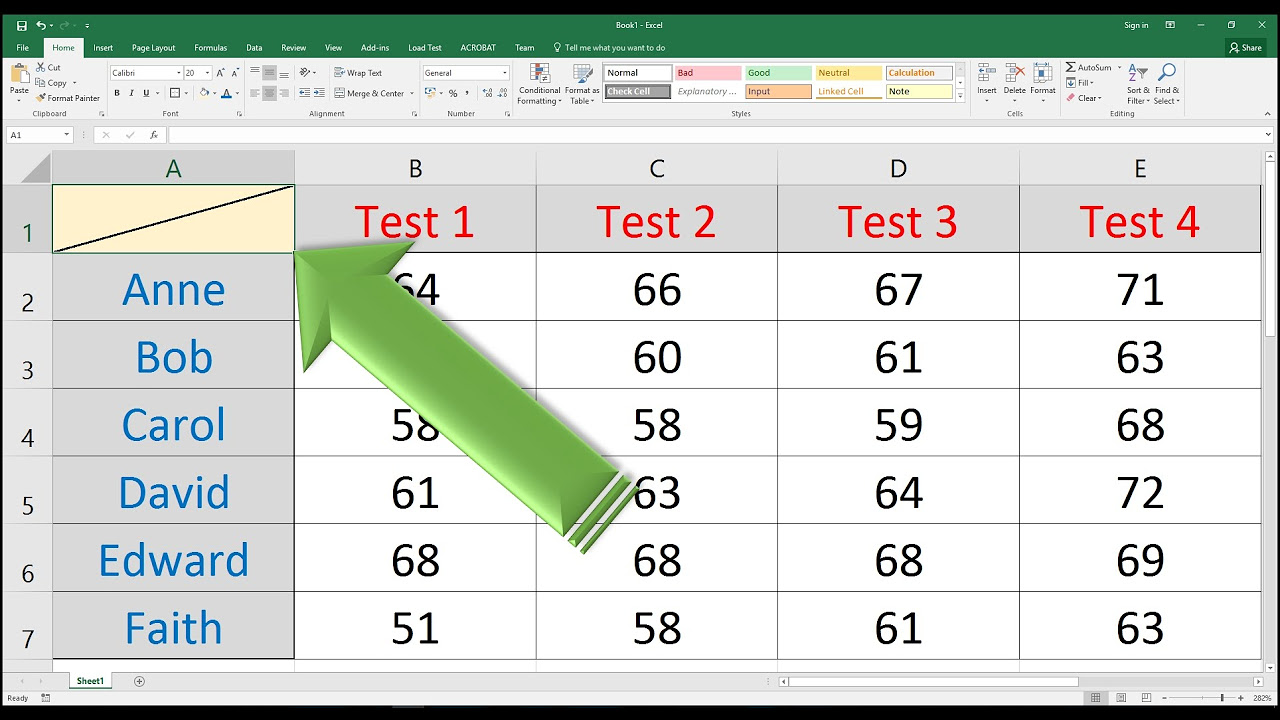Click the Save icon in quick access toolbar

[x=22, y=25]
